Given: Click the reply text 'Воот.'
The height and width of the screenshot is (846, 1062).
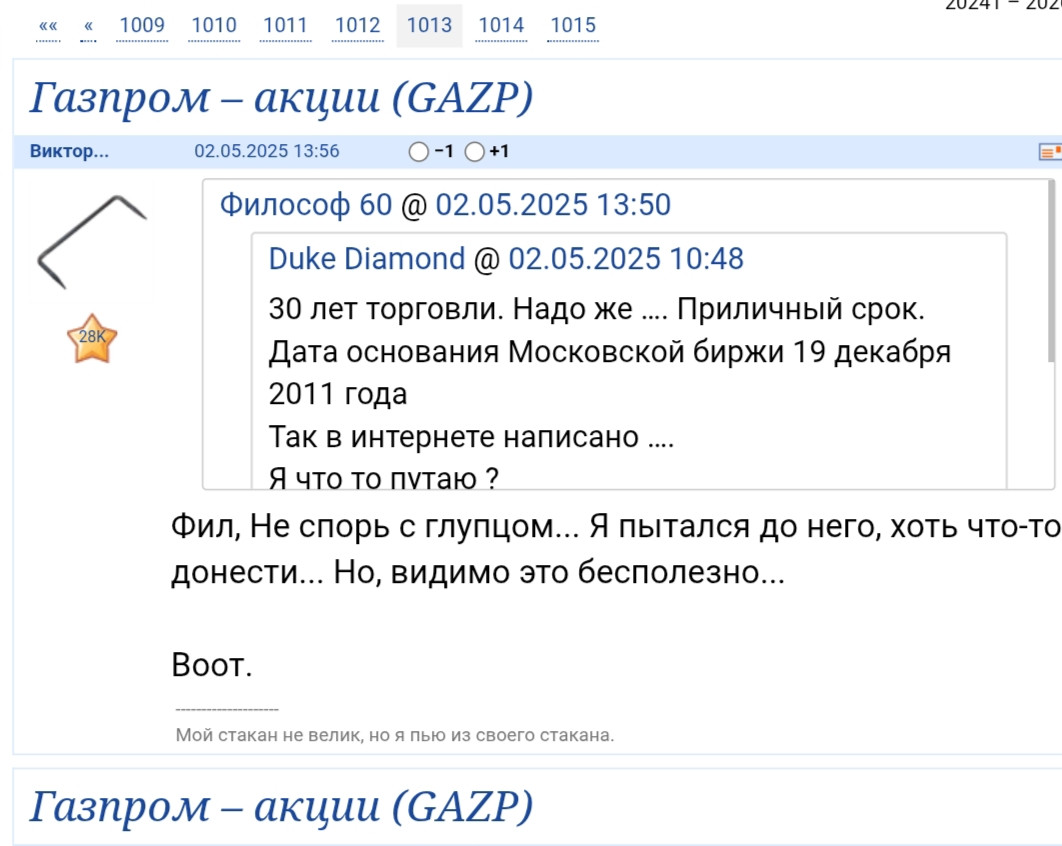Looking at the screenshot, I should [211, 665].
